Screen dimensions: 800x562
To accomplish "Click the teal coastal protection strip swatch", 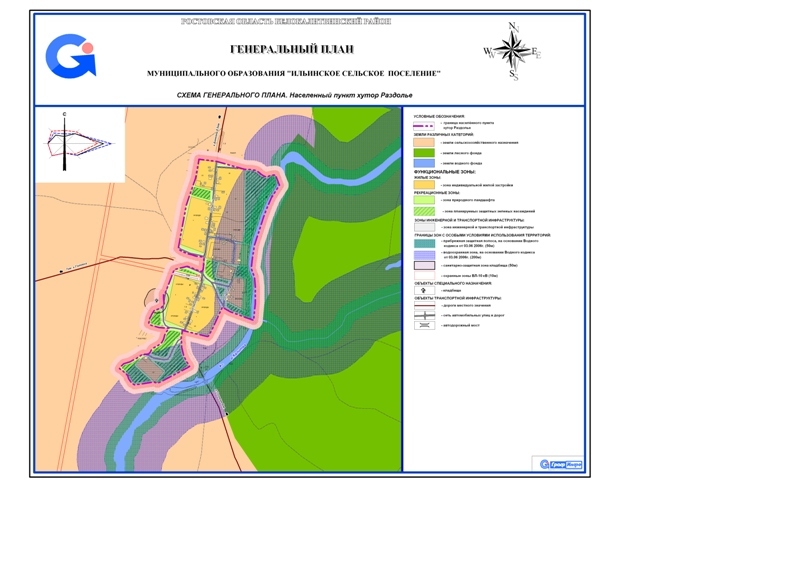I will pos(425,243).
